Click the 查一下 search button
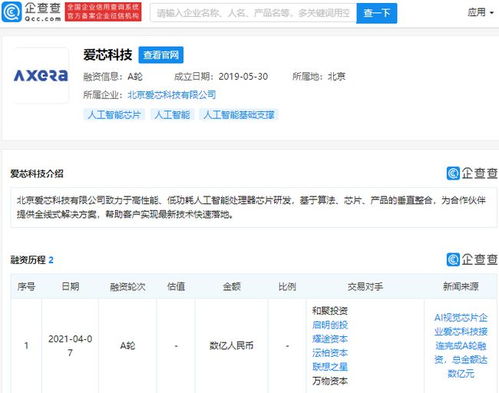Image resolution: width=499 pixels, height=393 pixels. tap(377, 13)
